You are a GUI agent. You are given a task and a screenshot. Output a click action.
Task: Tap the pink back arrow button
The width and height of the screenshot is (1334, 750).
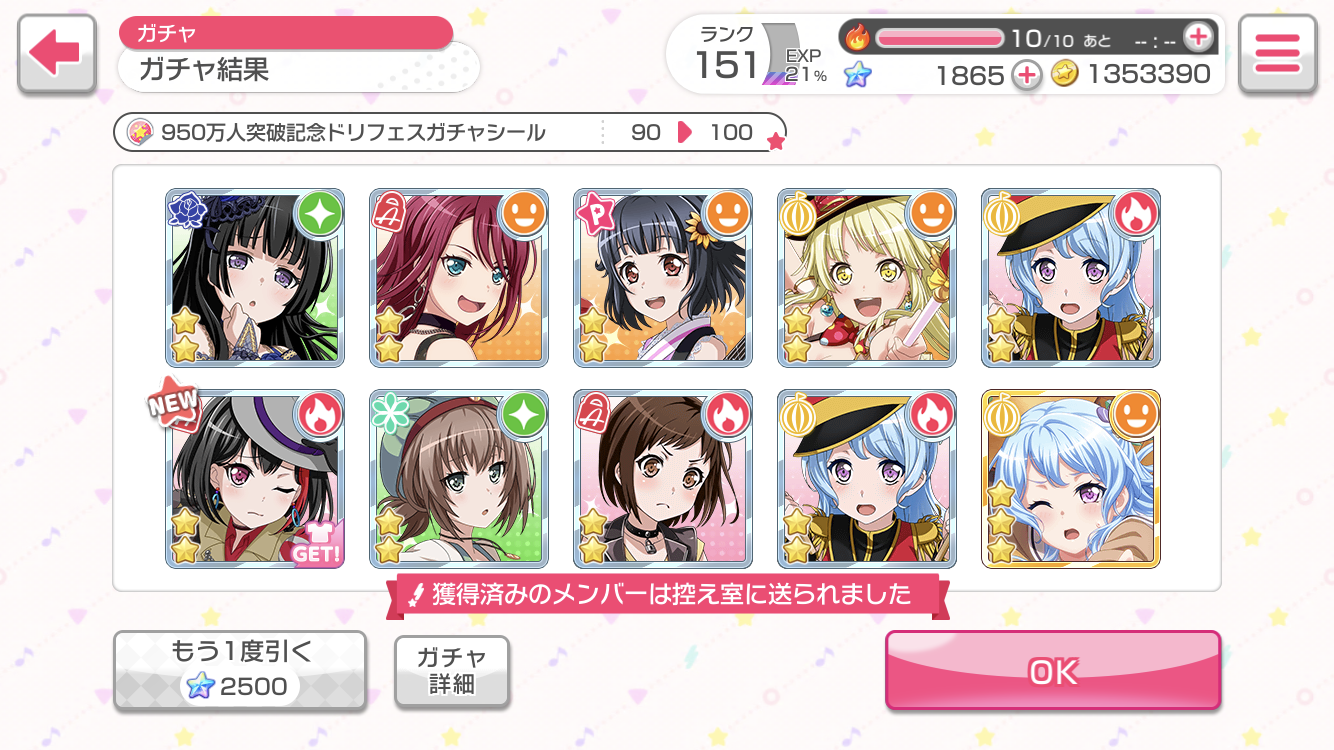pyautogui.click(x=57, y=55)
